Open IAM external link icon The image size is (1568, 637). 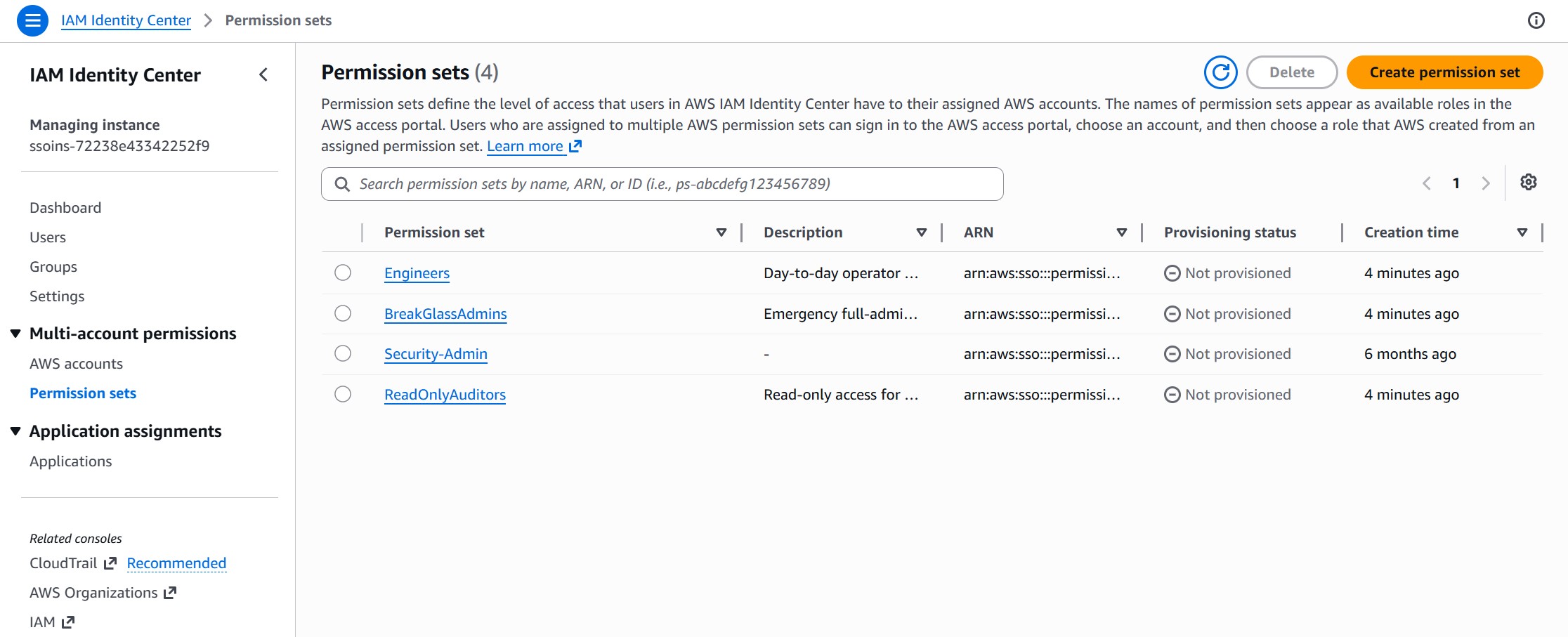click(68, 622)
